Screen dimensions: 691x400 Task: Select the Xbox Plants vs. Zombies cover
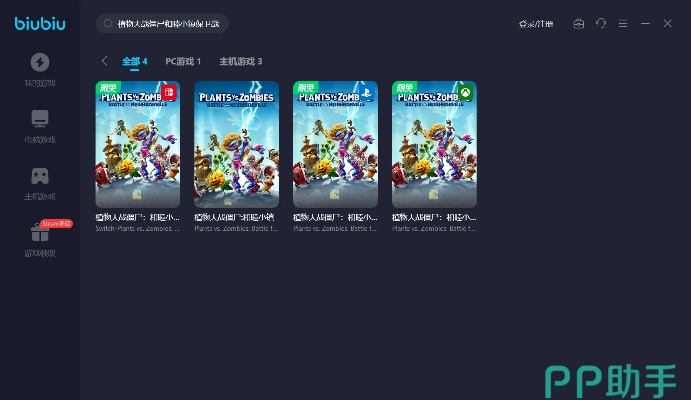(x=434, y=144)
